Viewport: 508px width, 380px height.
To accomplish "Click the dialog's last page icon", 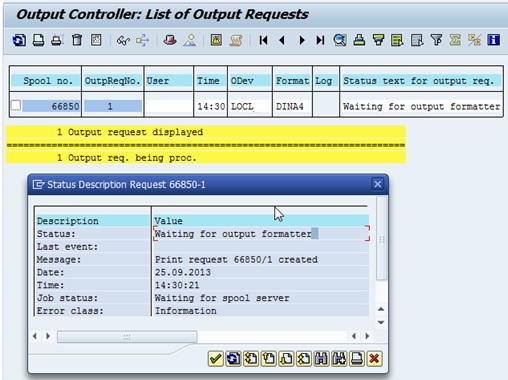I will pyautogui.click(x=304, y=359).
